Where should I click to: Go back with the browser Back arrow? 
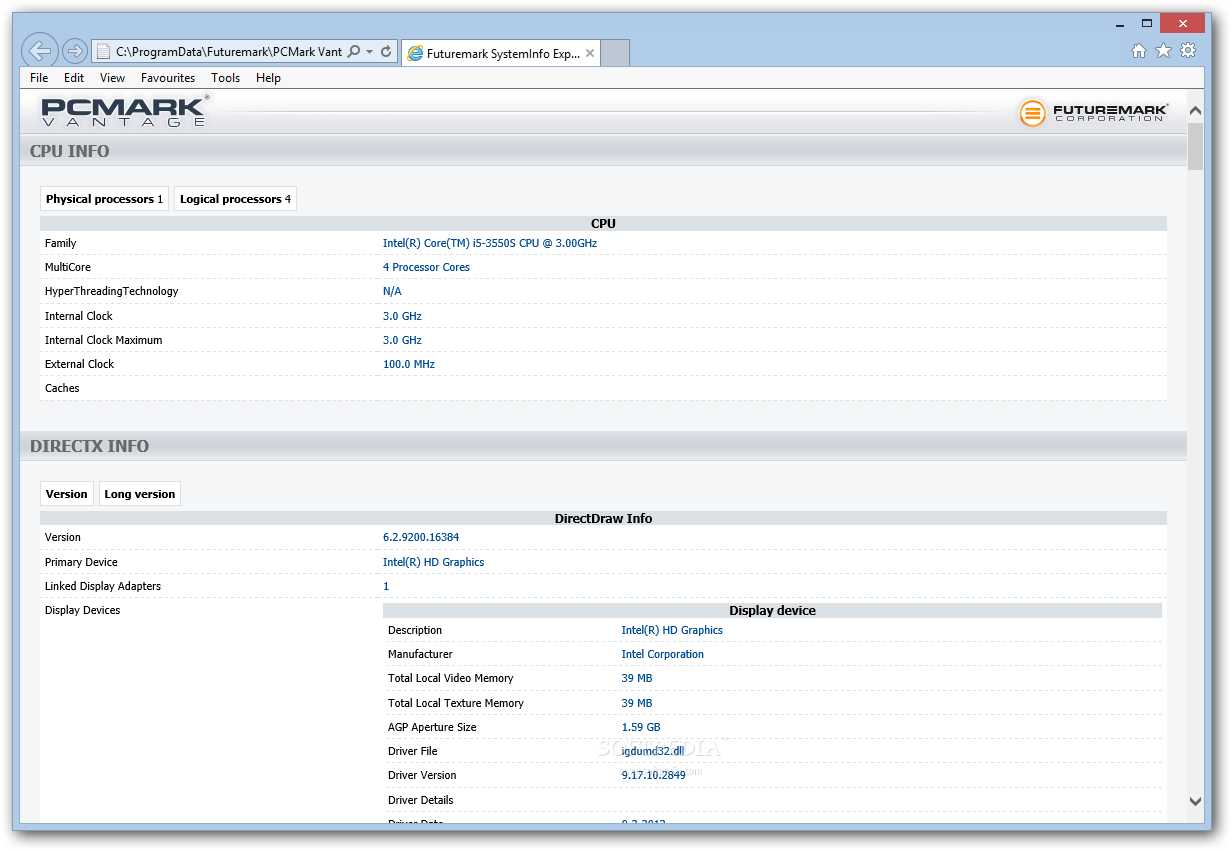39,51
